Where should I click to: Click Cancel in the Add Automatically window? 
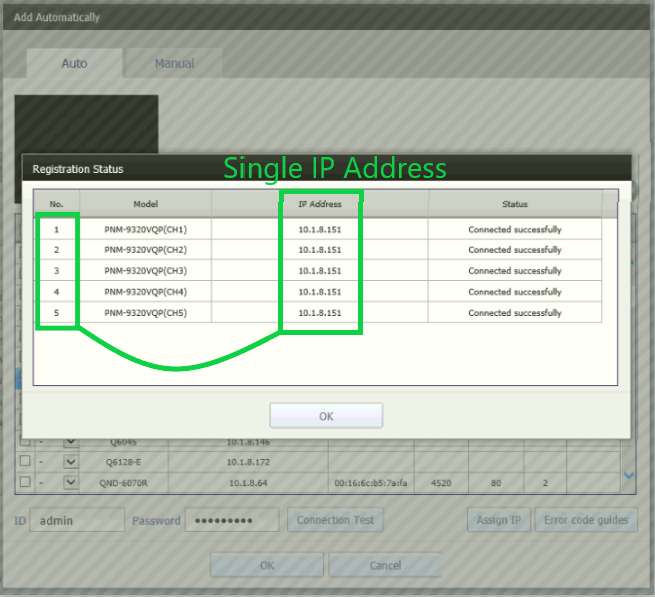point(385,565)
